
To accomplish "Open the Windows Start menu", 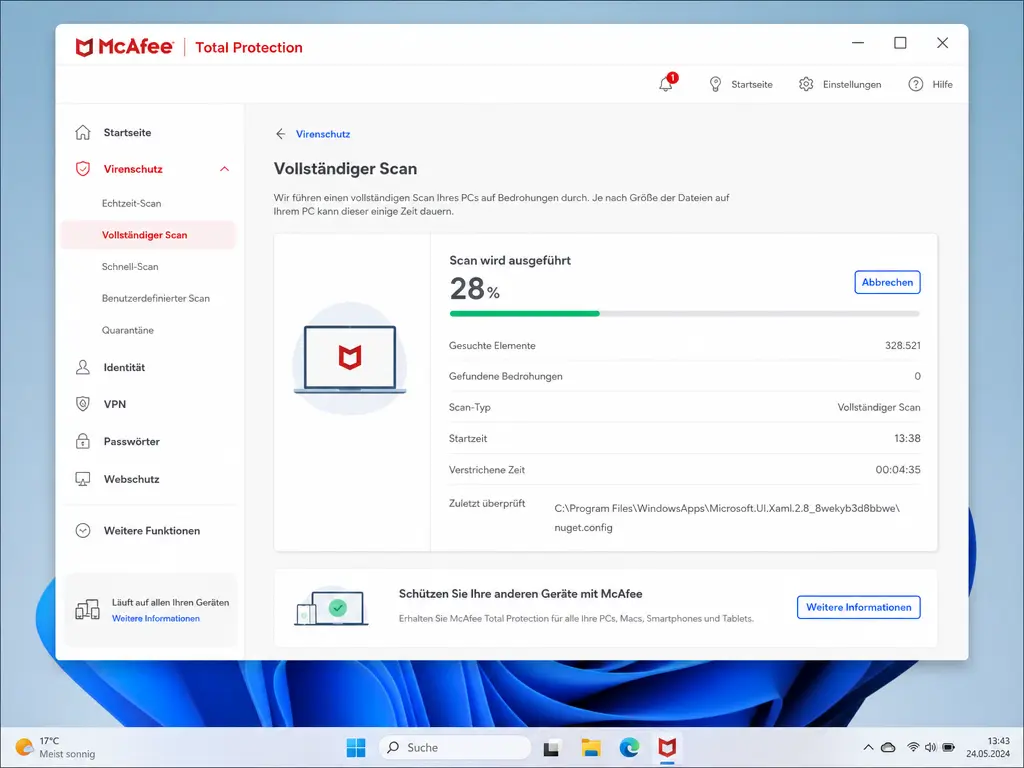I will click(x=356, y=748).
